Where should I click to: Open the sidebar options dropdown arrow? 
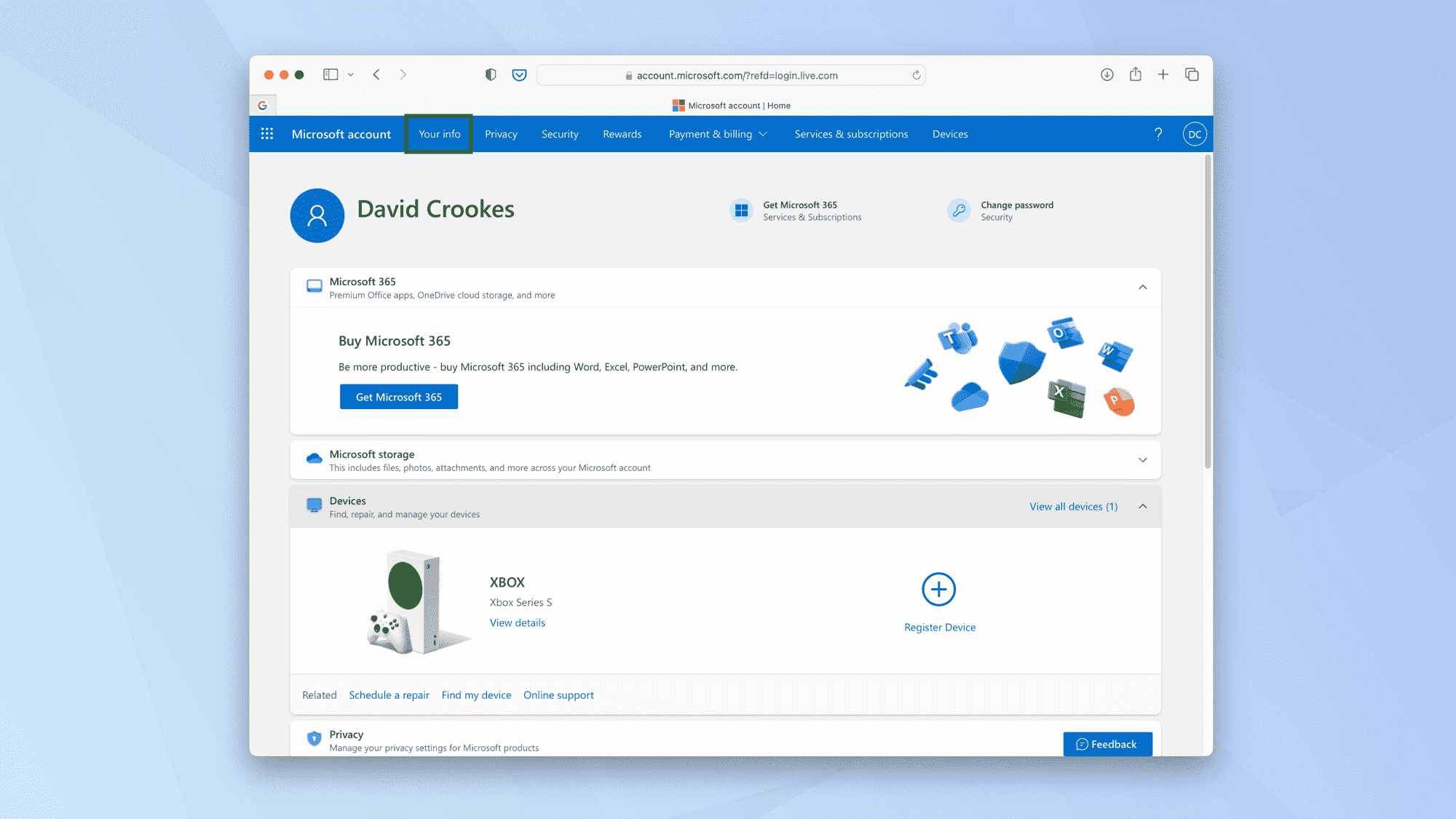click(x=351, y=74)
